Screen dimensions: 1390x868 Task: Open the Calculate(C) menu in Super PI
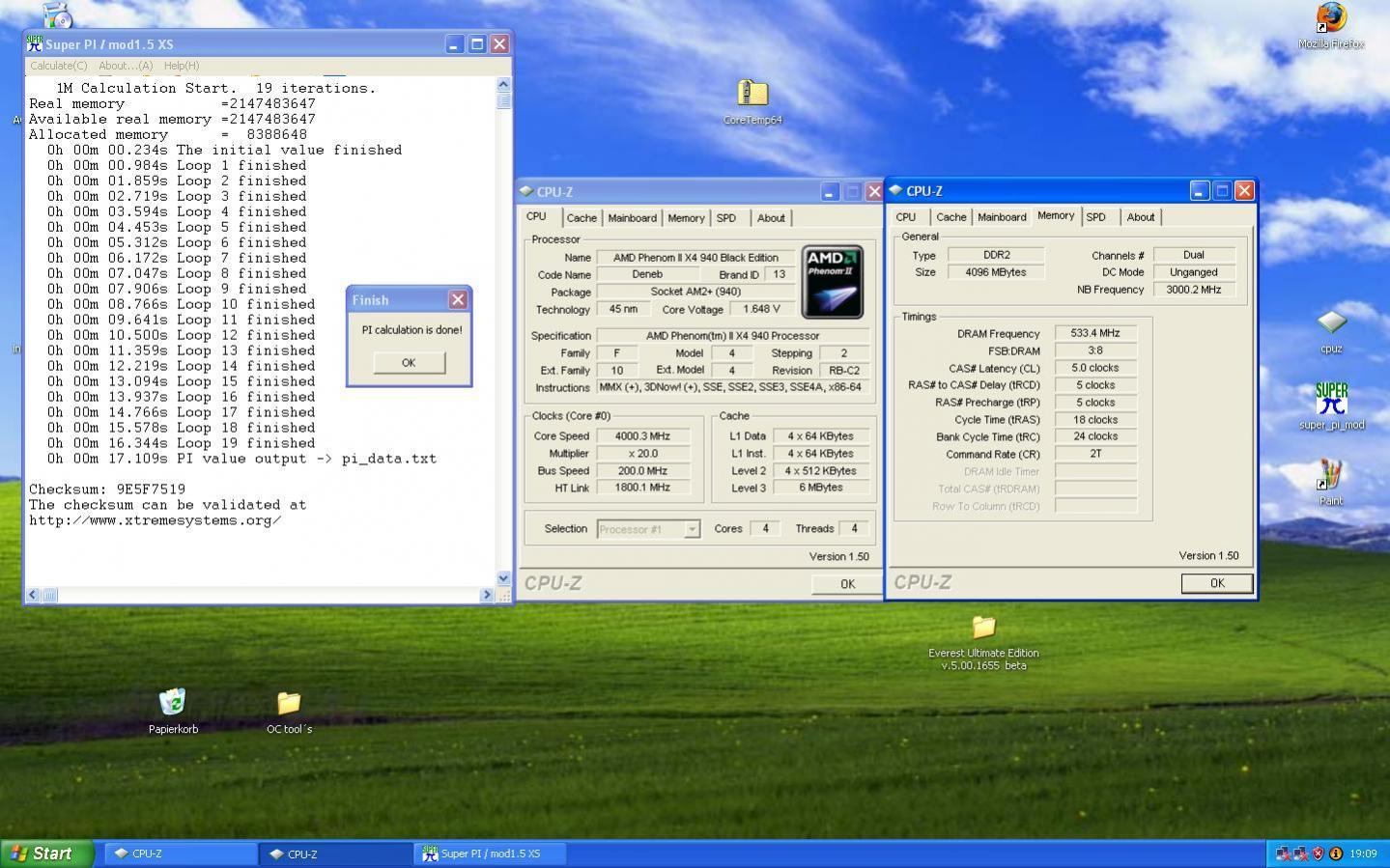coord(58,66)
